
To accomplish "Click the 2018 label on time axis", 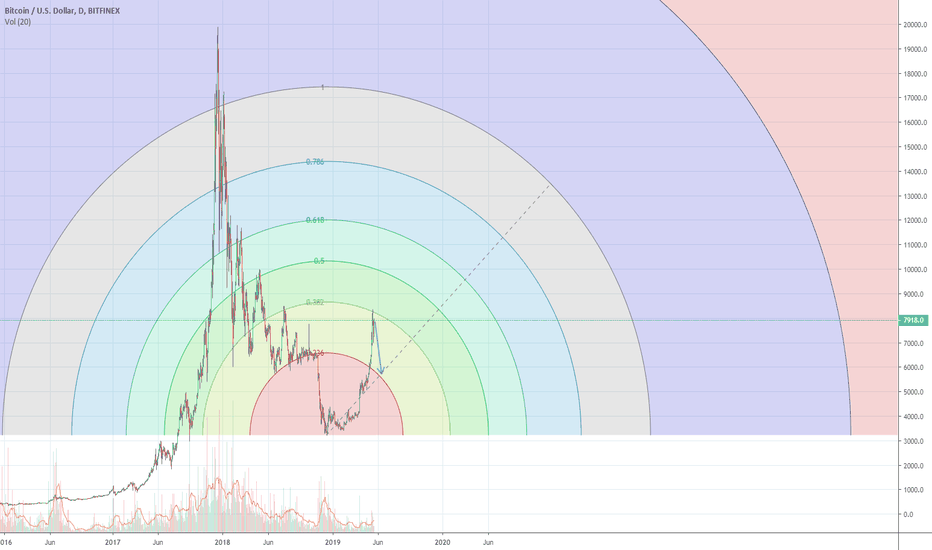I will coord(222,542).
